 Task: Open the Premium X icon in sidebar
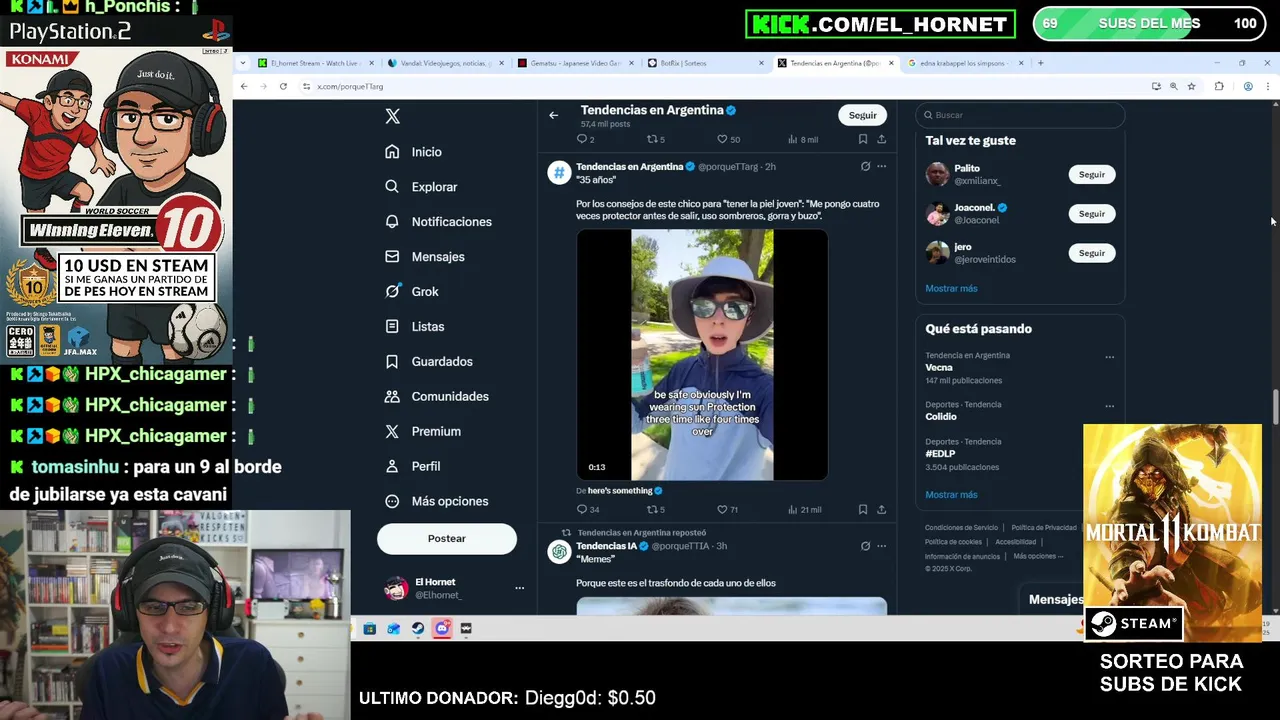[392, 432]
